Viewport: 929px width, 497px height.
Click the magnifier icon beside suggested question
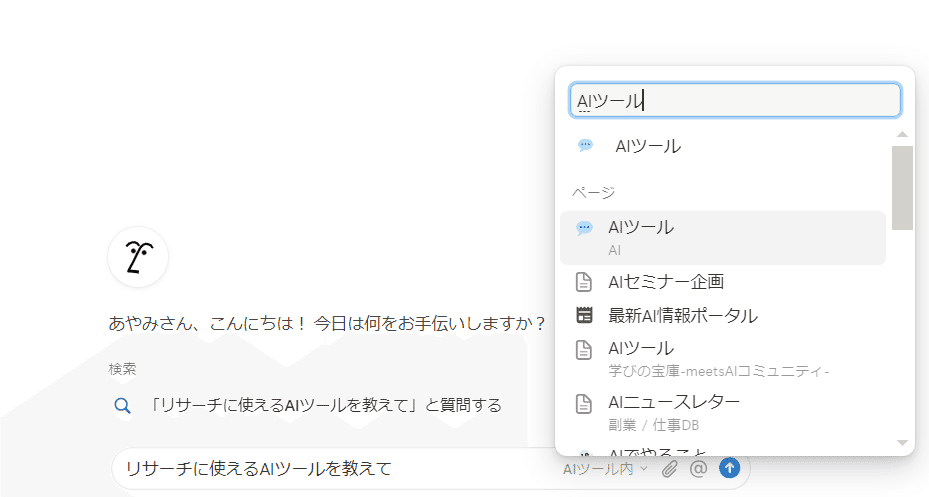click(x=122, y=405)
